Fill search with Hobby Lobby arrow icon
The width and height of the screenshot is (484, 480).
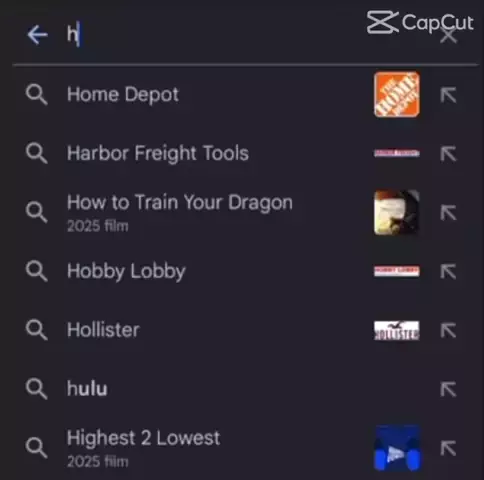pos(448,271)
